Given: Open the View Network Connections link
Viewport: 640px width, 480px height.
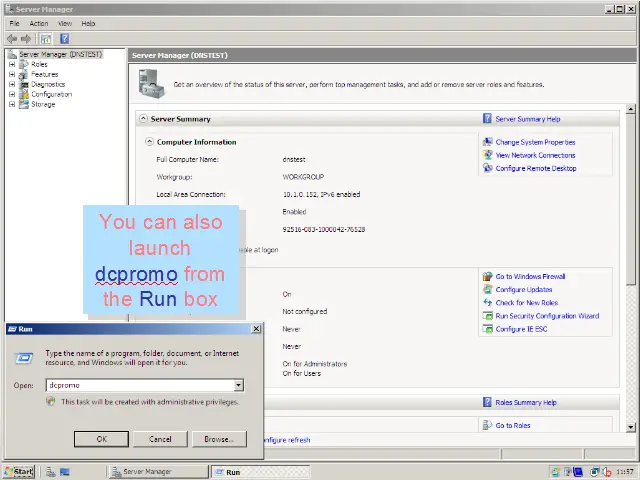Looking at the screenshot, I should click(536, 155).
